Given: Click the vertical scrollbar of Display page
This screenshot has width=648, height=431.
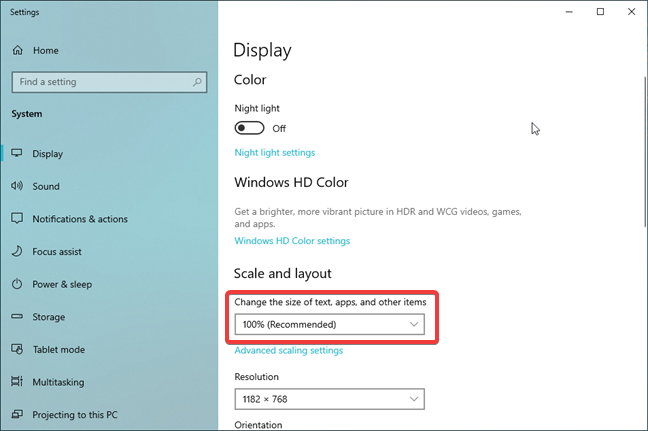Looking at the screenshot, I should (645, 152).
